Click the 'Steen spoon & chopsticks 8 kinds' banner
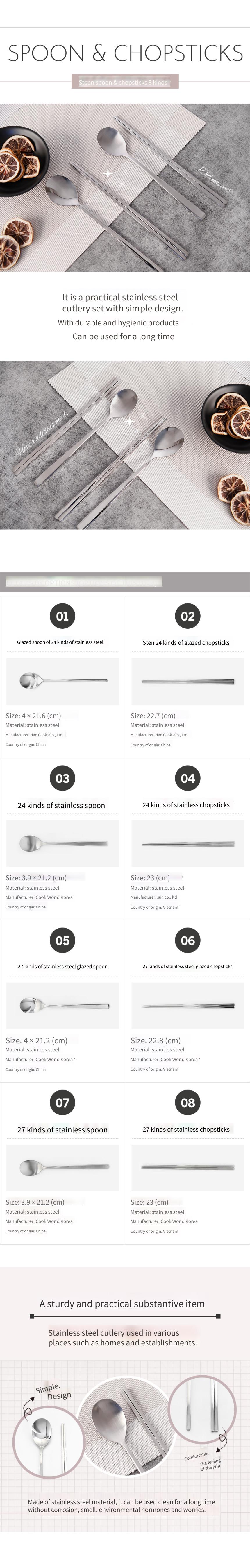This screenshot has width=250, height=1568. point(124,82)
